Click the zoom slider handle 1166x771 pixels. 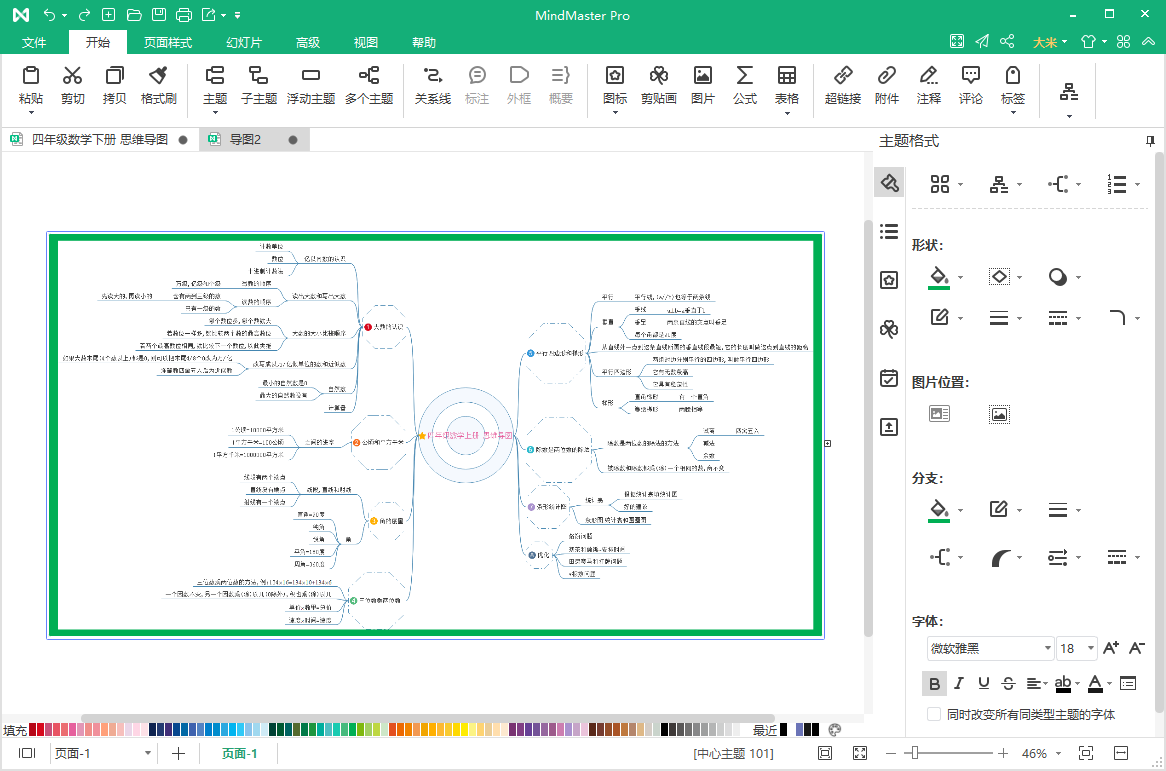click(x=915, y=753)
